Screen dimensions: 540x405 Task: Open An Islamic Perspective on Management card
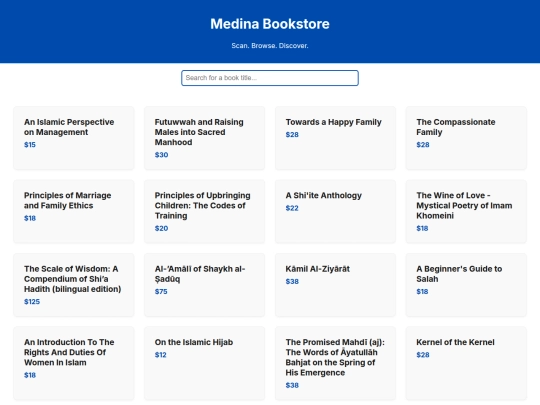(74, 138)
